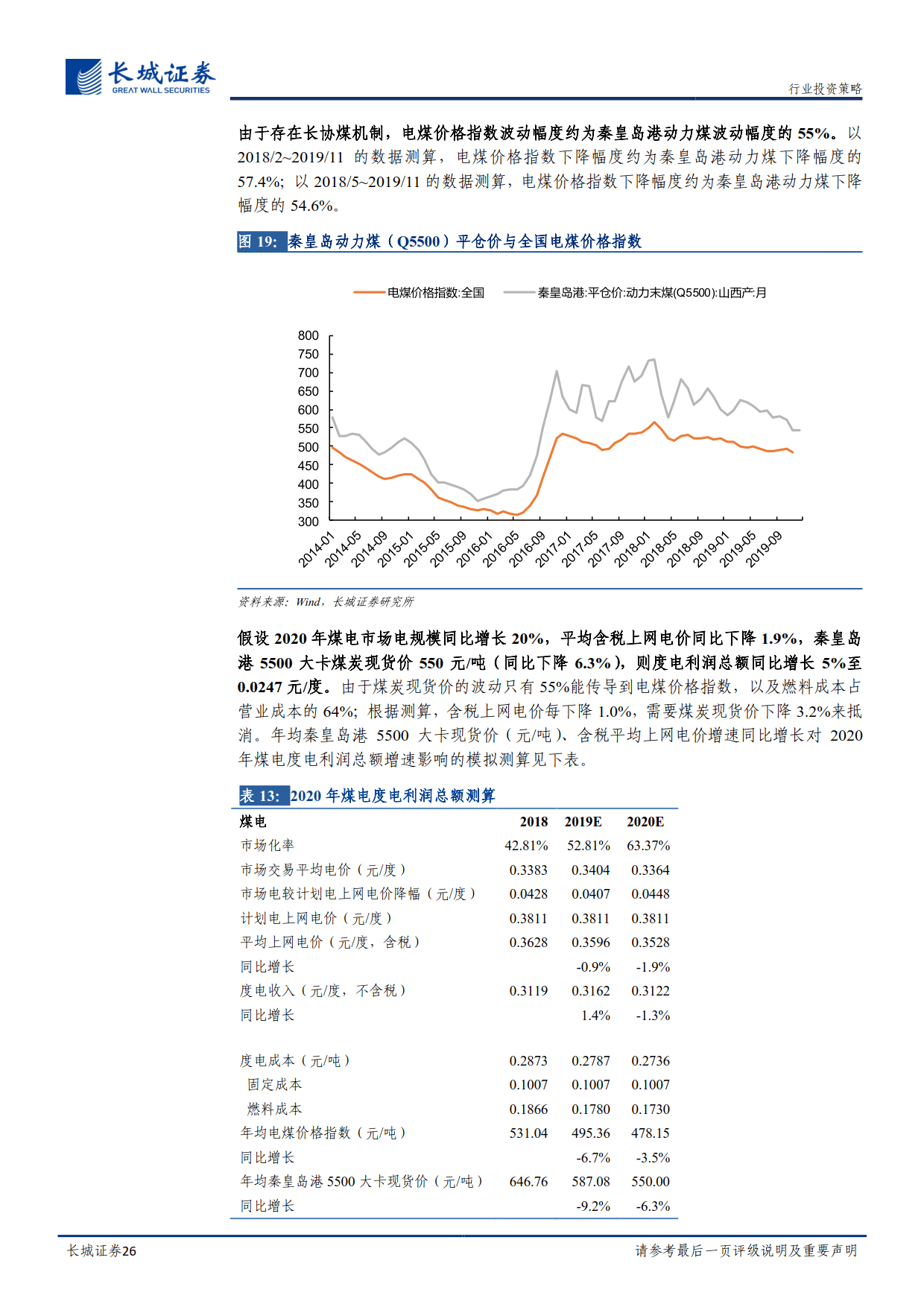Click the table label '表 13:'
Viewport: 924px width, 1307px height.
click(x=262, y=796)
